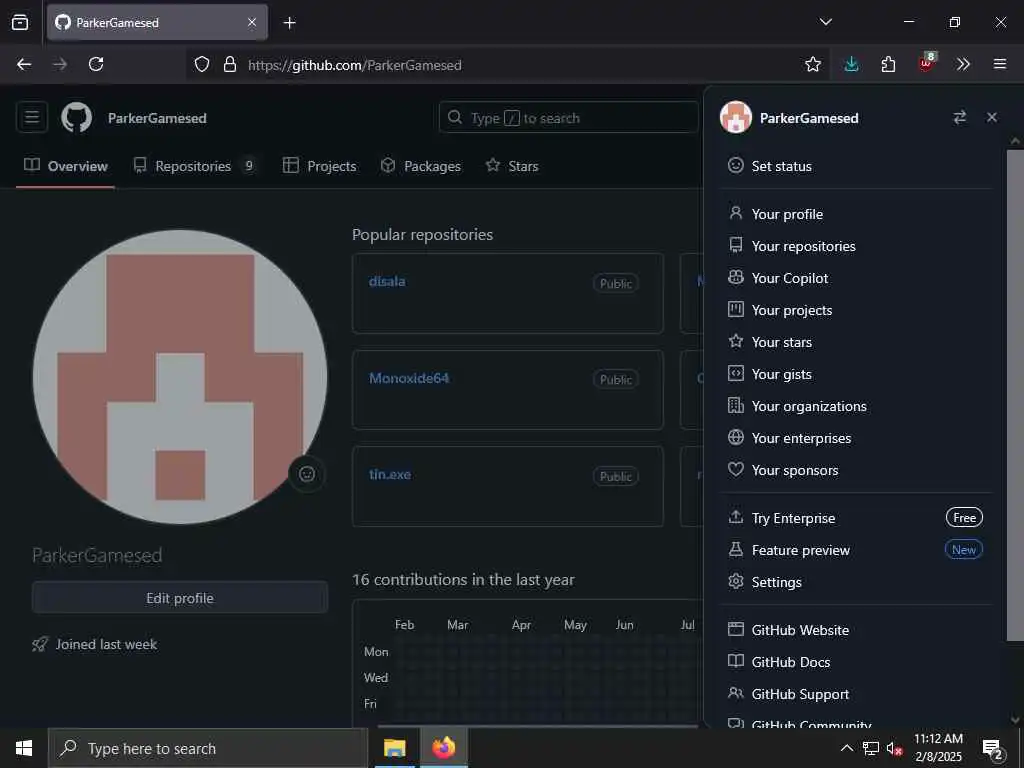Expand the list all tabs dropdown
The image size is (1024, 768).
(x=825, y=22)
